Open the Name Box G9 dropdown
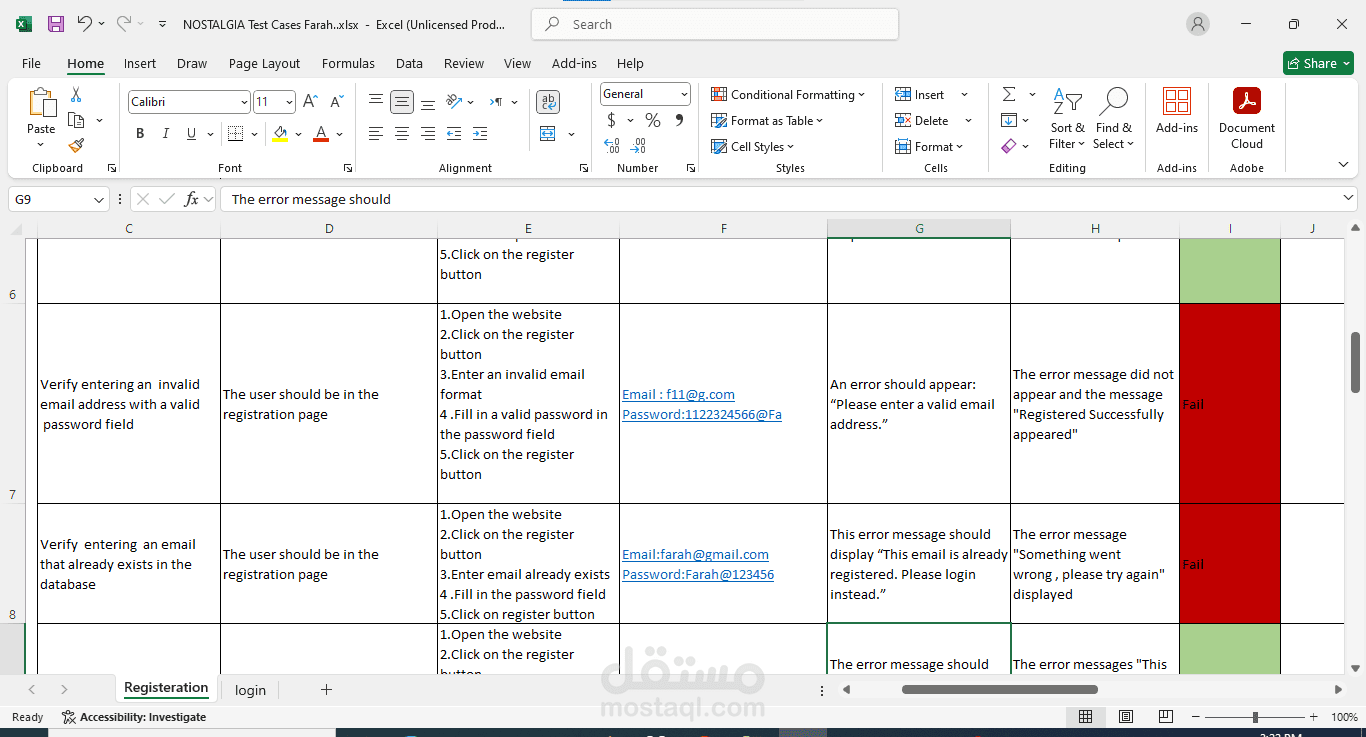The height and width of the screenshot is (737, 1366). point(99,199)
